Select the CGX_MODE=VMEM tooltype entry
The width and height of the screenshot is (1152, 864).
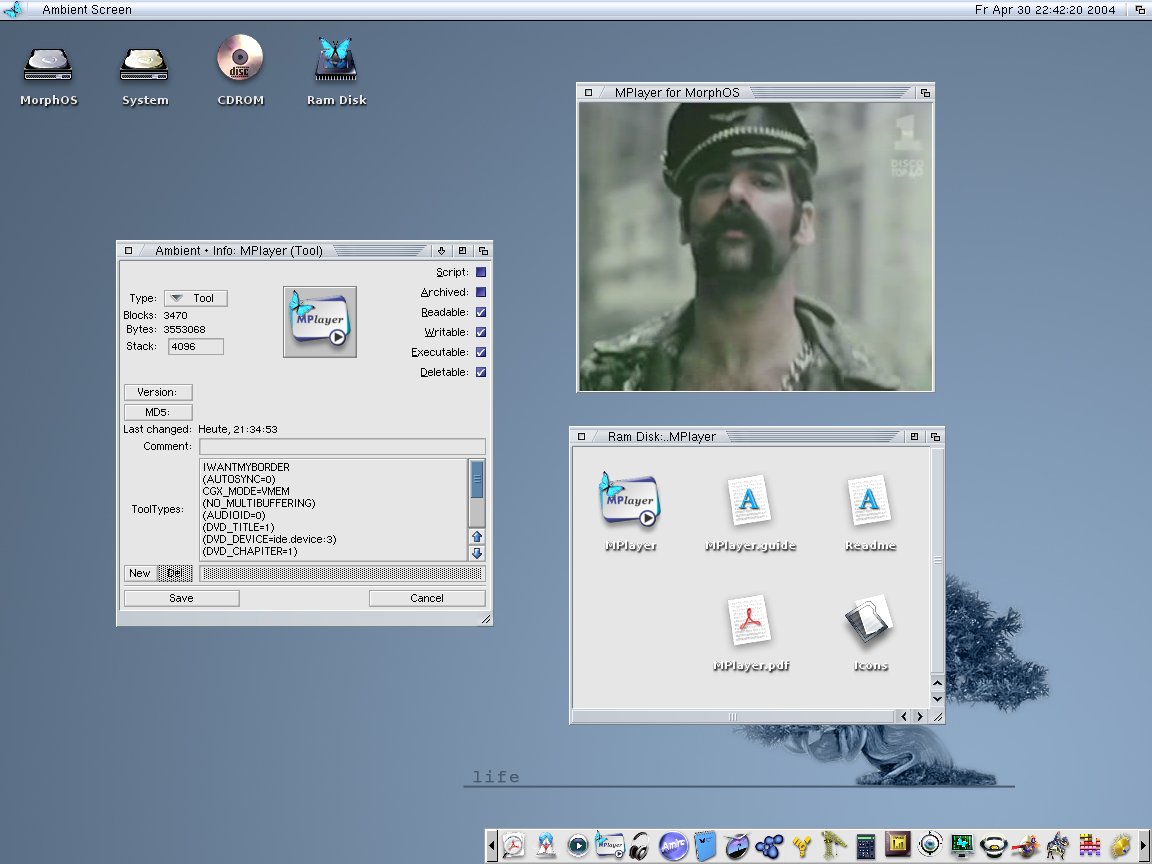coord(245,491)
